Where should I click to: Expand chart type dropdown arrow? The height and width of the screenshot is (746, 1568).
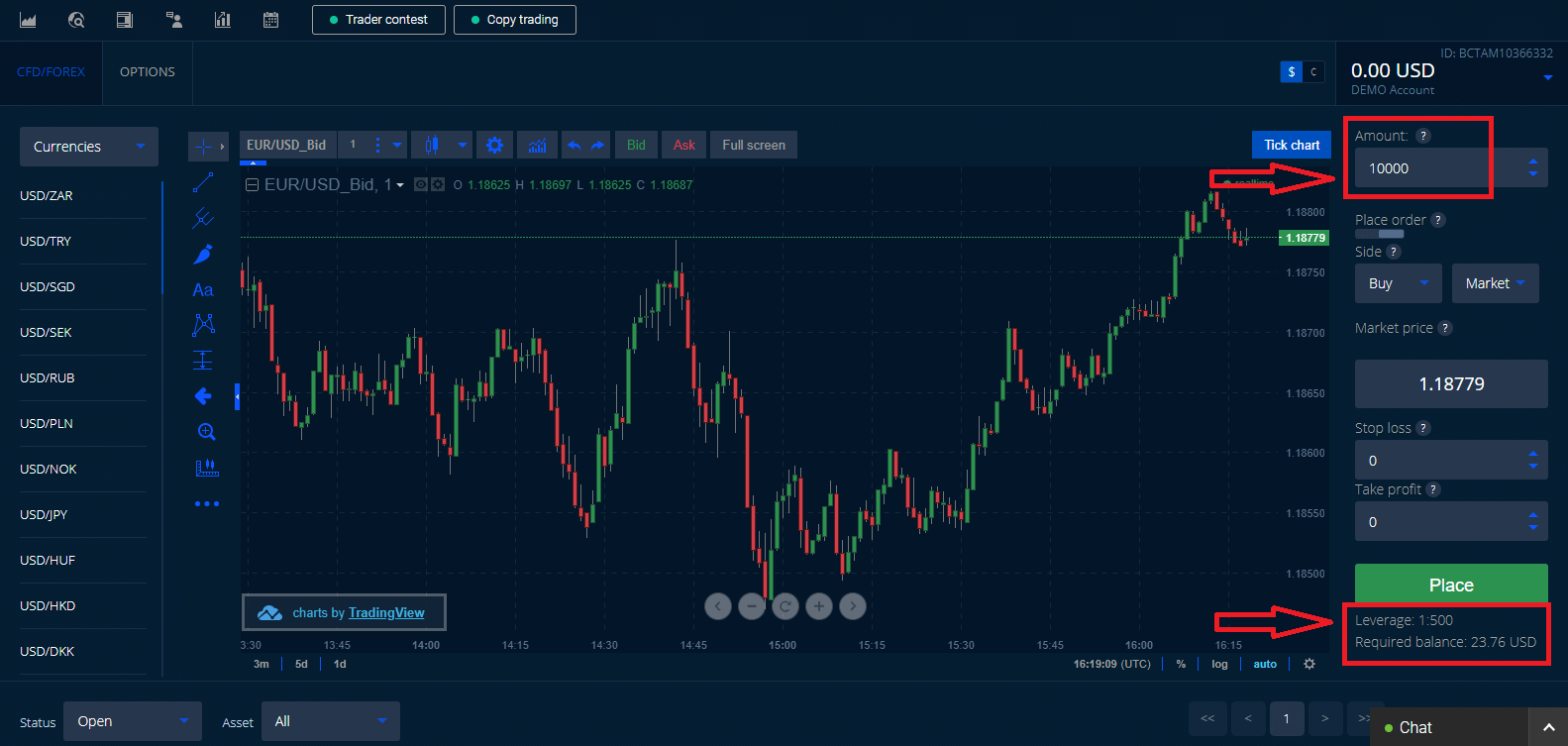click(463, 145)
